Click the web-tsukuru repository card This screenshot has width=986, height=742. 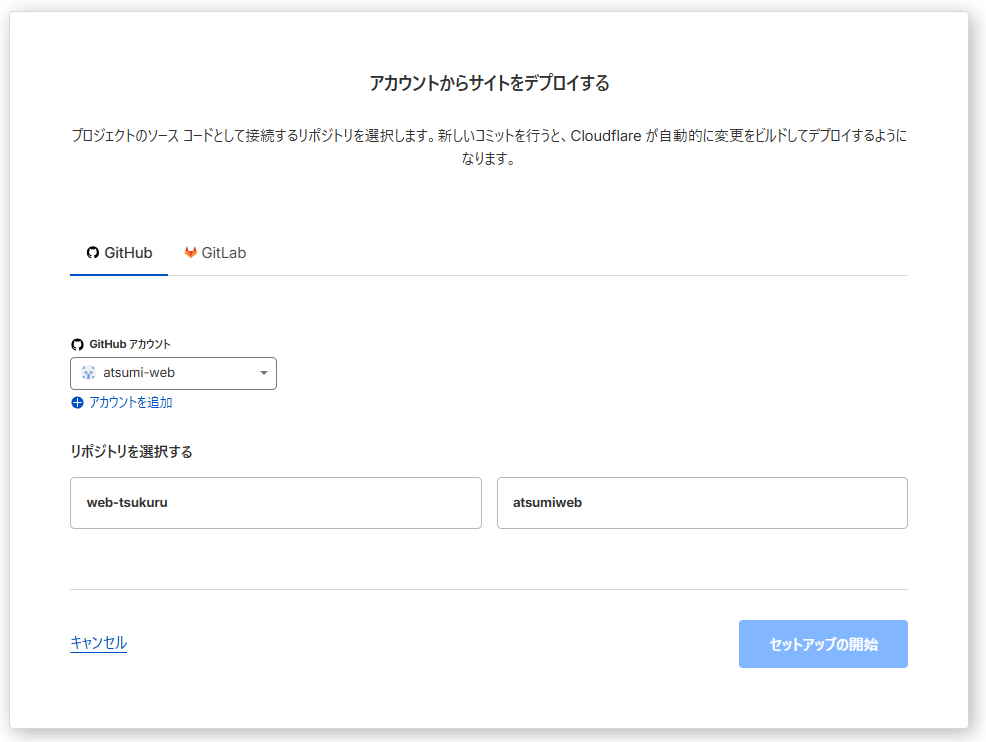point(275,503)
